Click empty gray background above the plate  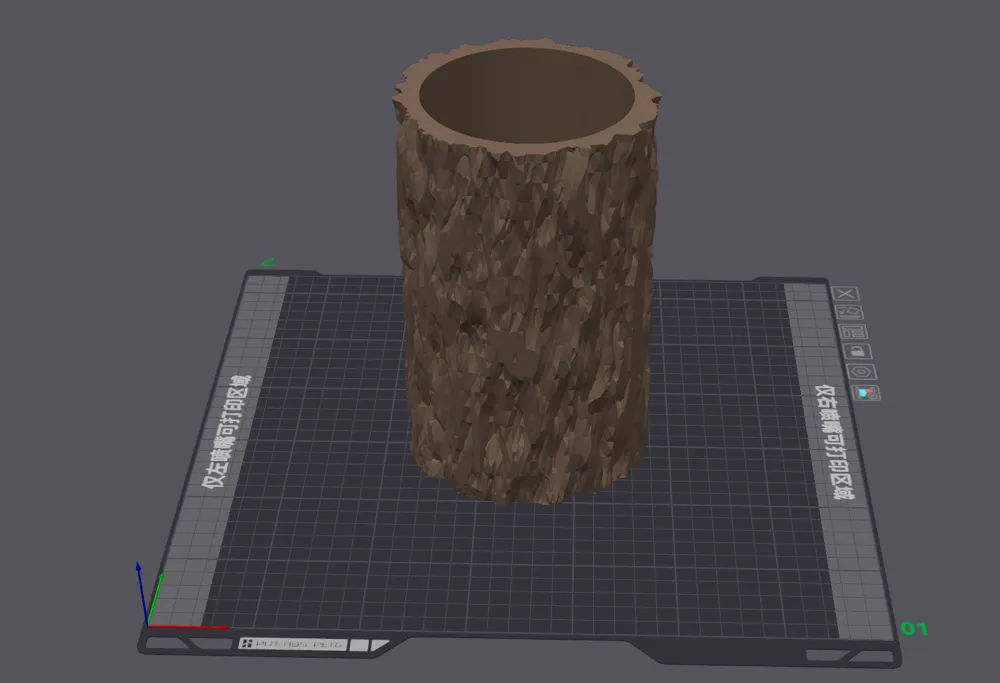(191, 128)
